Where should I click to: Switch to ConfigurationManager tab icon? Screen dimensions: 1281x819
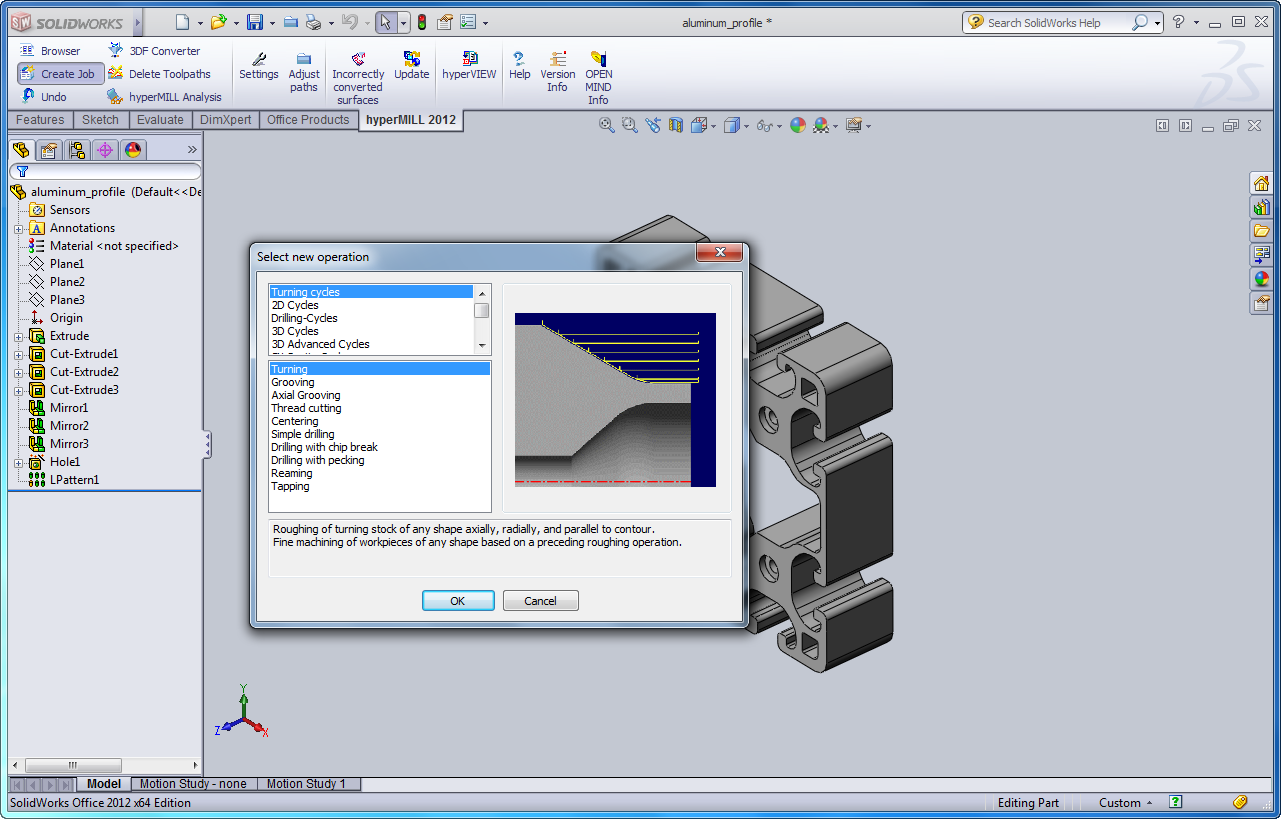coord(77,150)
